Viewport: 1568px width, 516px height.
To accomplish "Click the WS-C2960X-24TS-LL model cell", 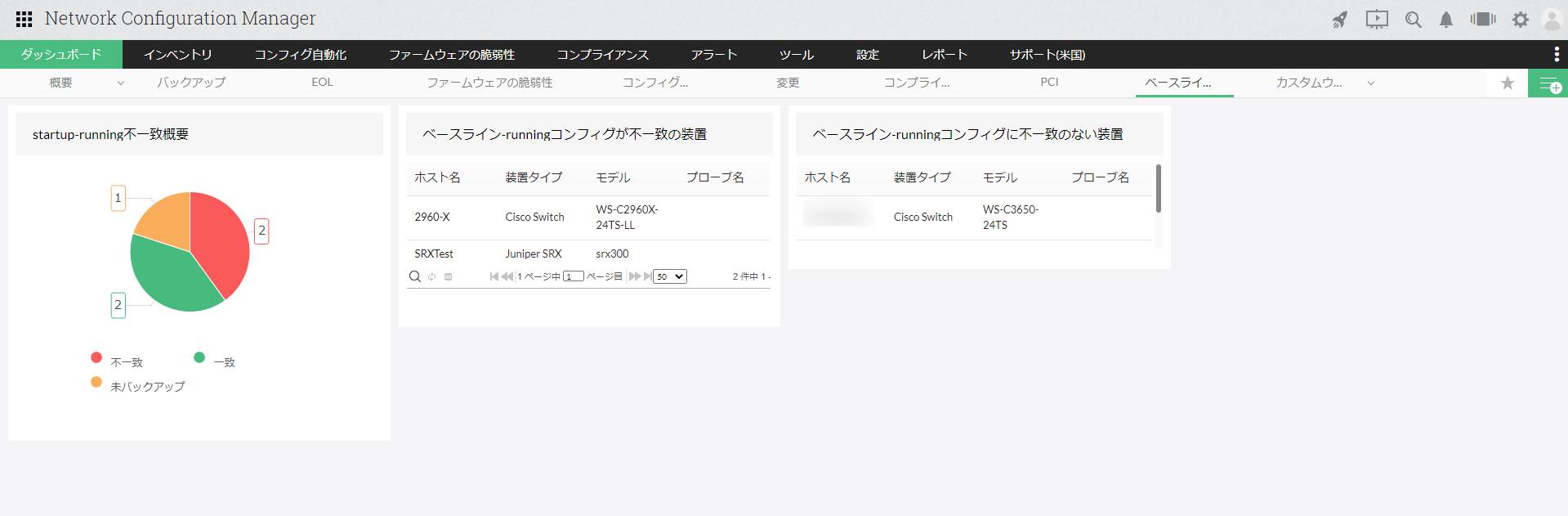I will coord(627,217).
